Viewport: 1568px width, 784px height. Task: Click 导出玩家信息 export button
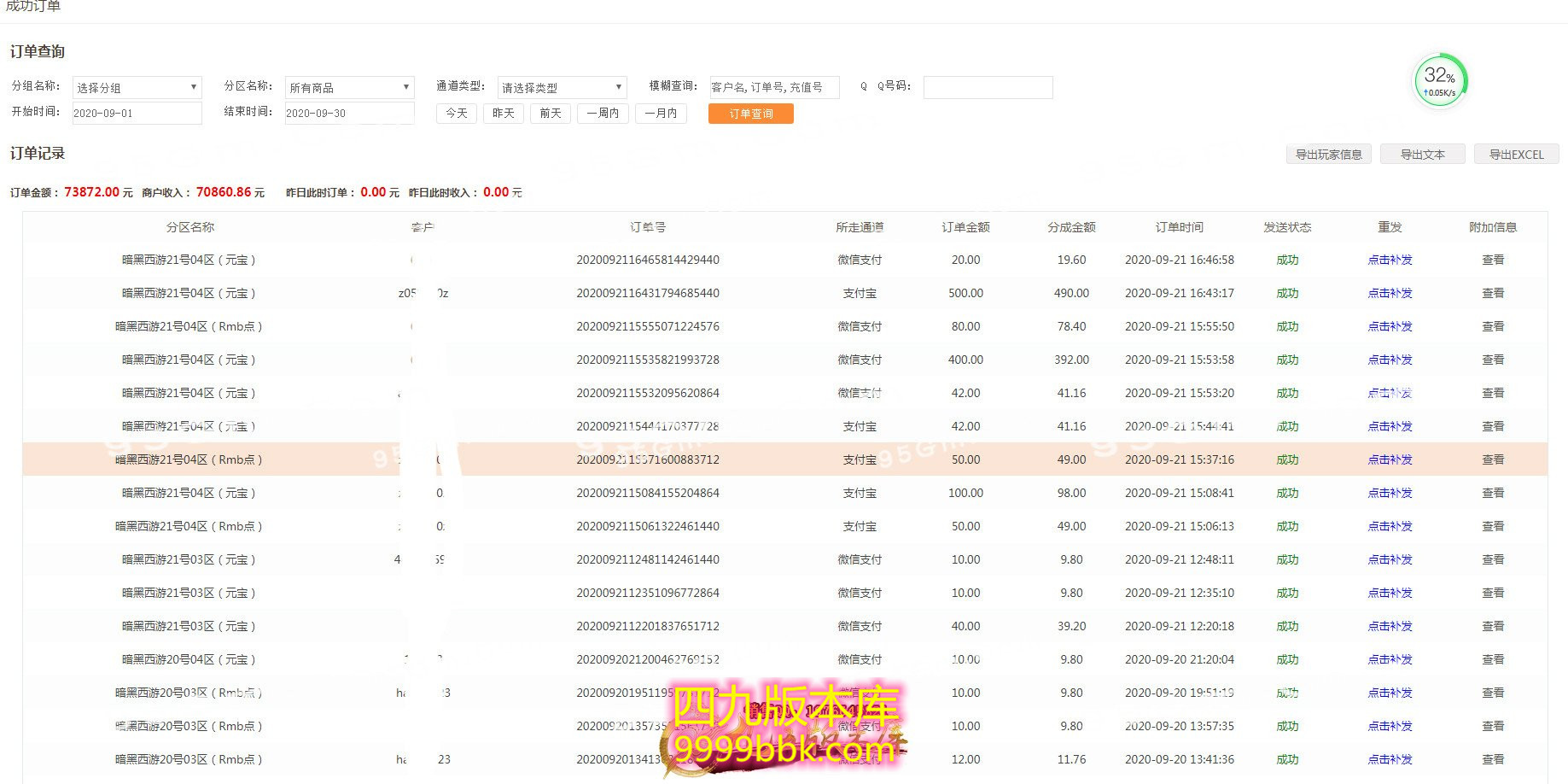coord(1328,155)
